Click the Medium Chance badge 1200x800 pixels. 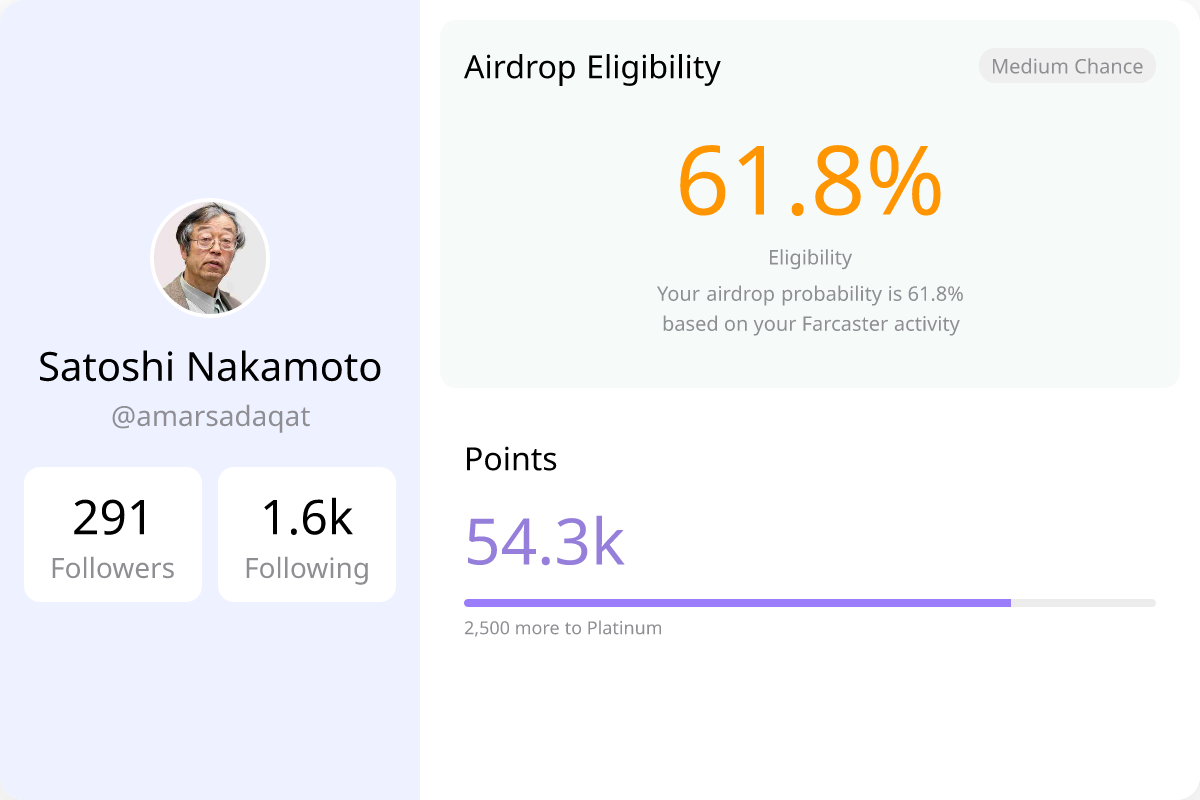[x=1067, y=66]
